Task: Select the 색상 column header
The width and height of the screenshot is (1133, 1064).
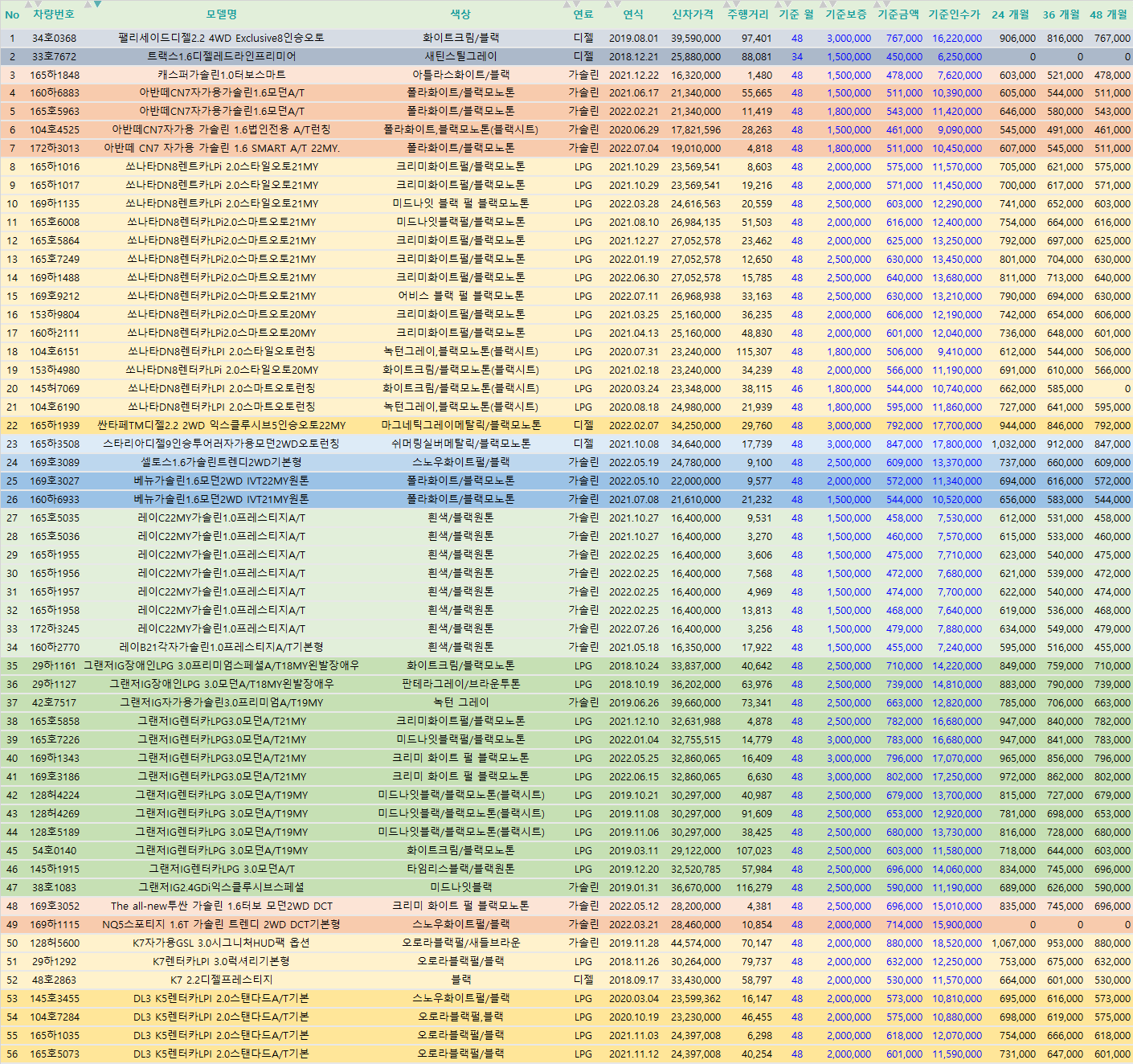Action: (x=460, y=14)
